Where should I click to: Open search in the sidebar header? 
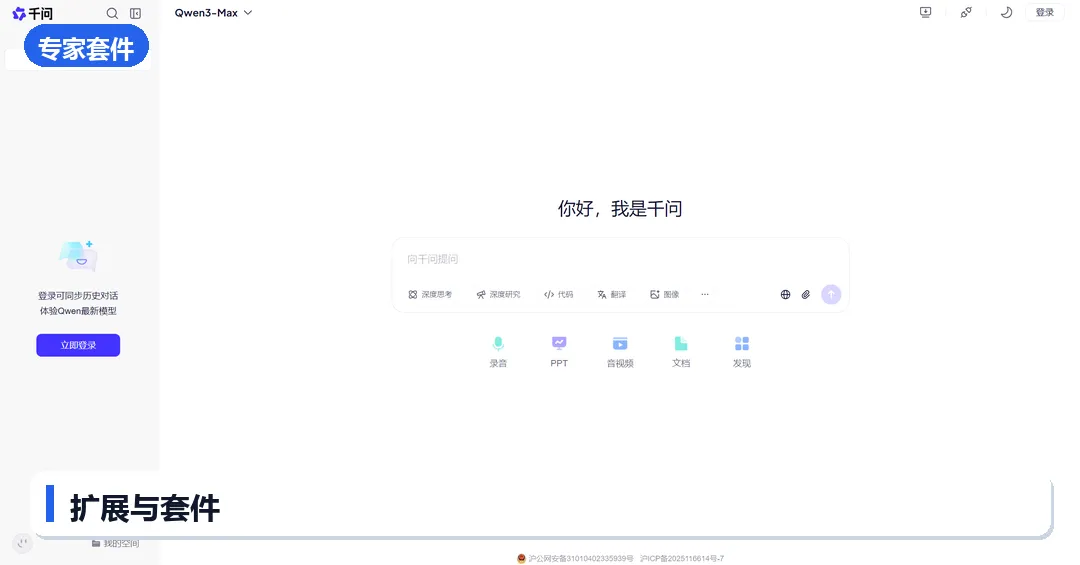pos(112,13)
